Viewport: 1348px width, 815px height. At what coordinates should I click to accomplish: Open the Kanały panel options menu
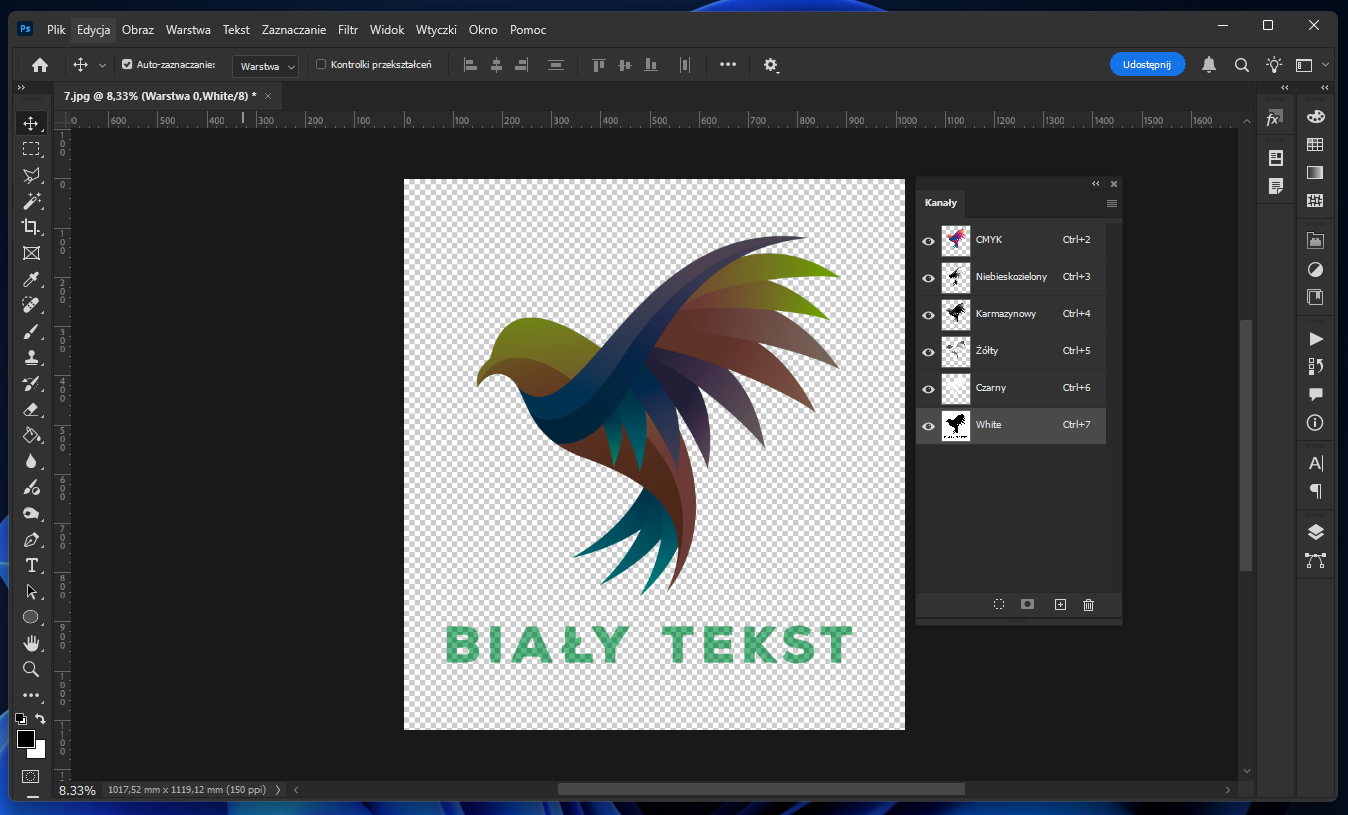1111,203
